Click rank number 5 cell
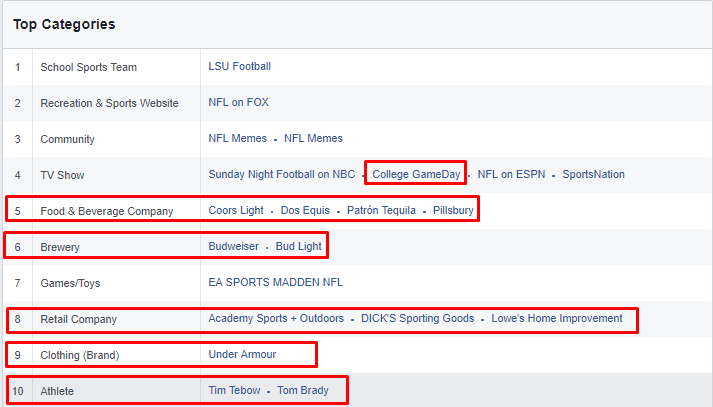713x407 pixels. click(x=18, y=211)
